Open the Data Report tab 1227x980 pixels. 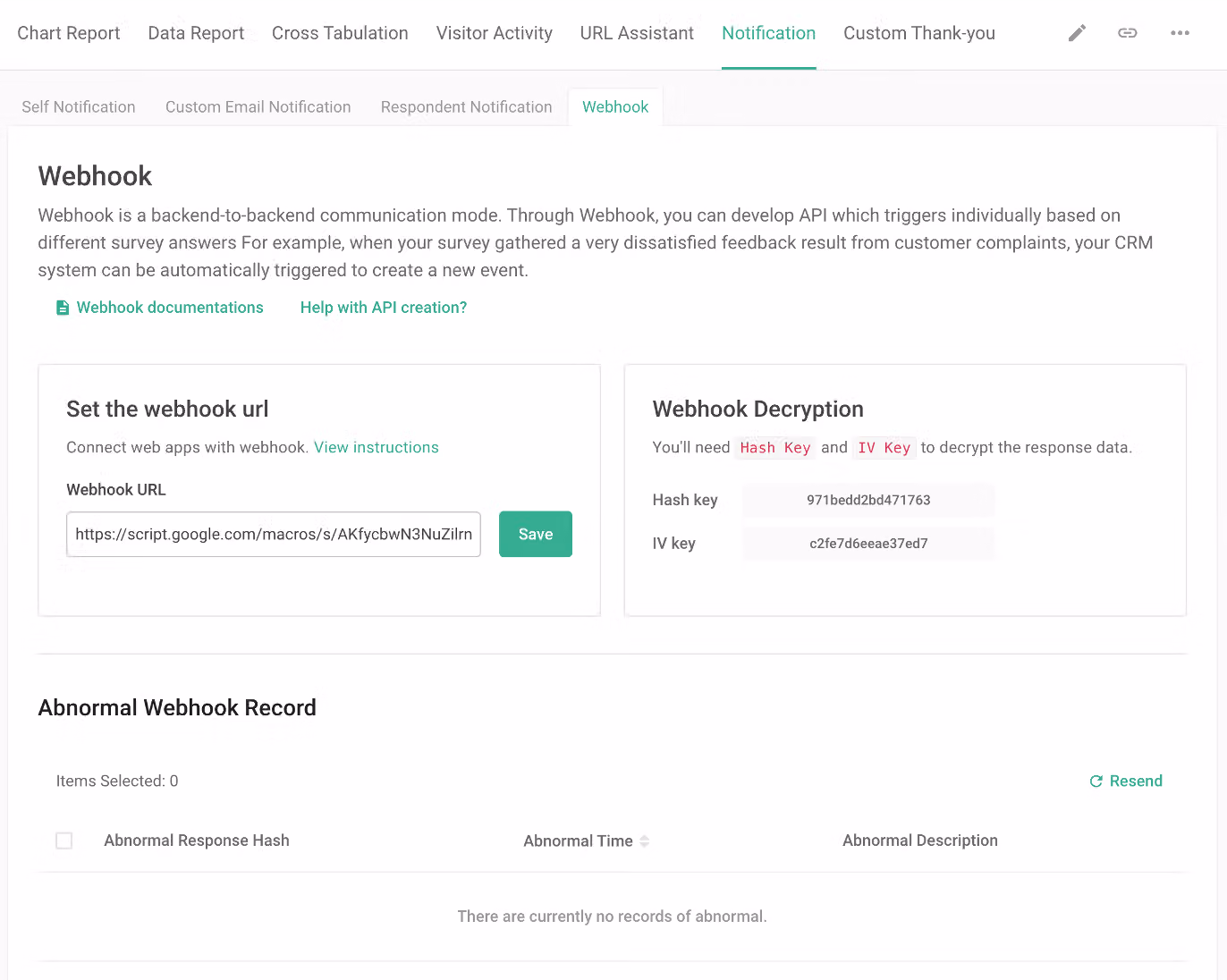coord(196,33)
